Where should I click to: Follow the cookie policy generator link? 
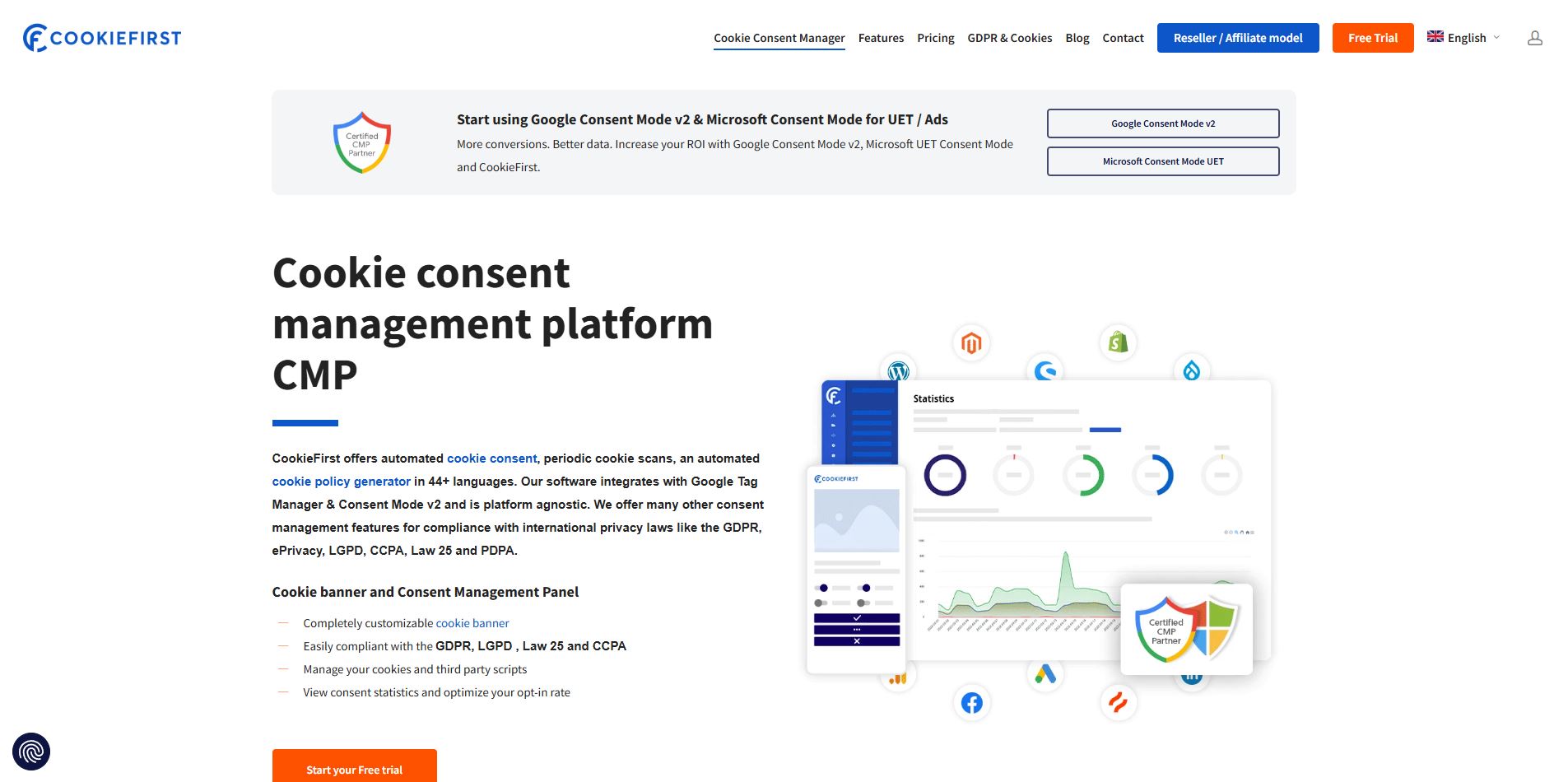click(x=341, y=482)
